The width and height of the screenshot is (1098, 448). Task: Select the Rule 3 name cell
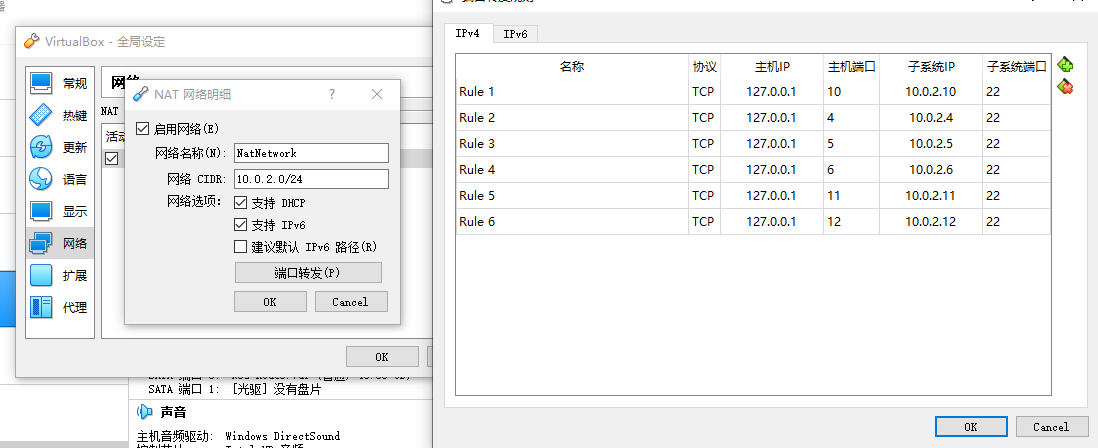572,144
